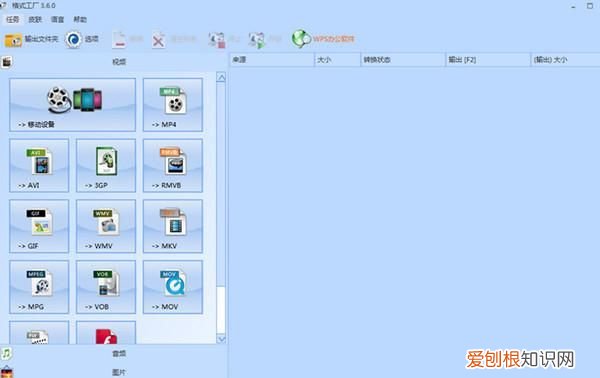Click the 大小 size column header

coord(337,60)
